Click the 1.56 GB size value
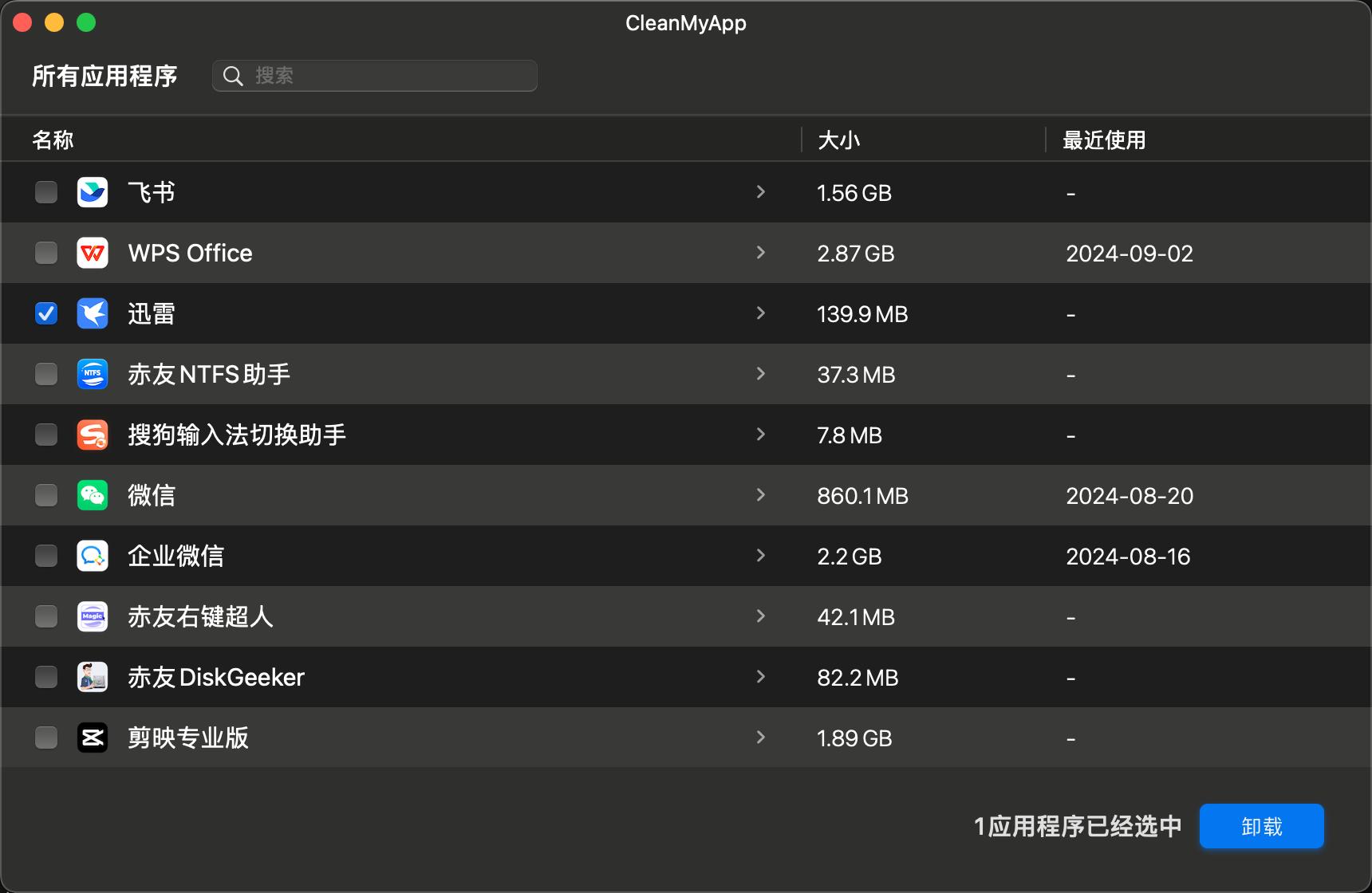 coord(854,193)
